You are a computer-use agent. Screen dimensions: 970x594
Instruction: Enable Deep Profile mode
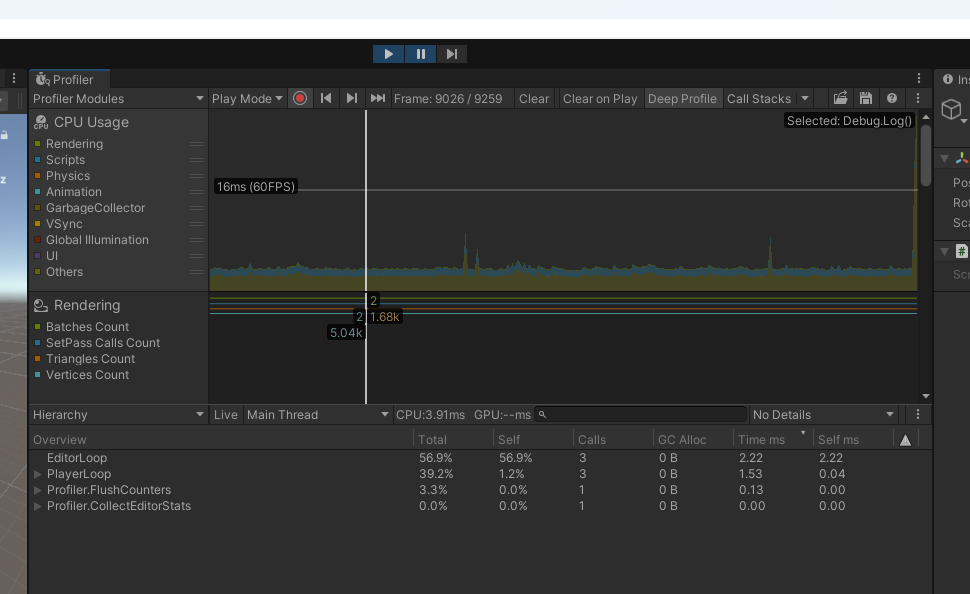[x=684, y=98]
